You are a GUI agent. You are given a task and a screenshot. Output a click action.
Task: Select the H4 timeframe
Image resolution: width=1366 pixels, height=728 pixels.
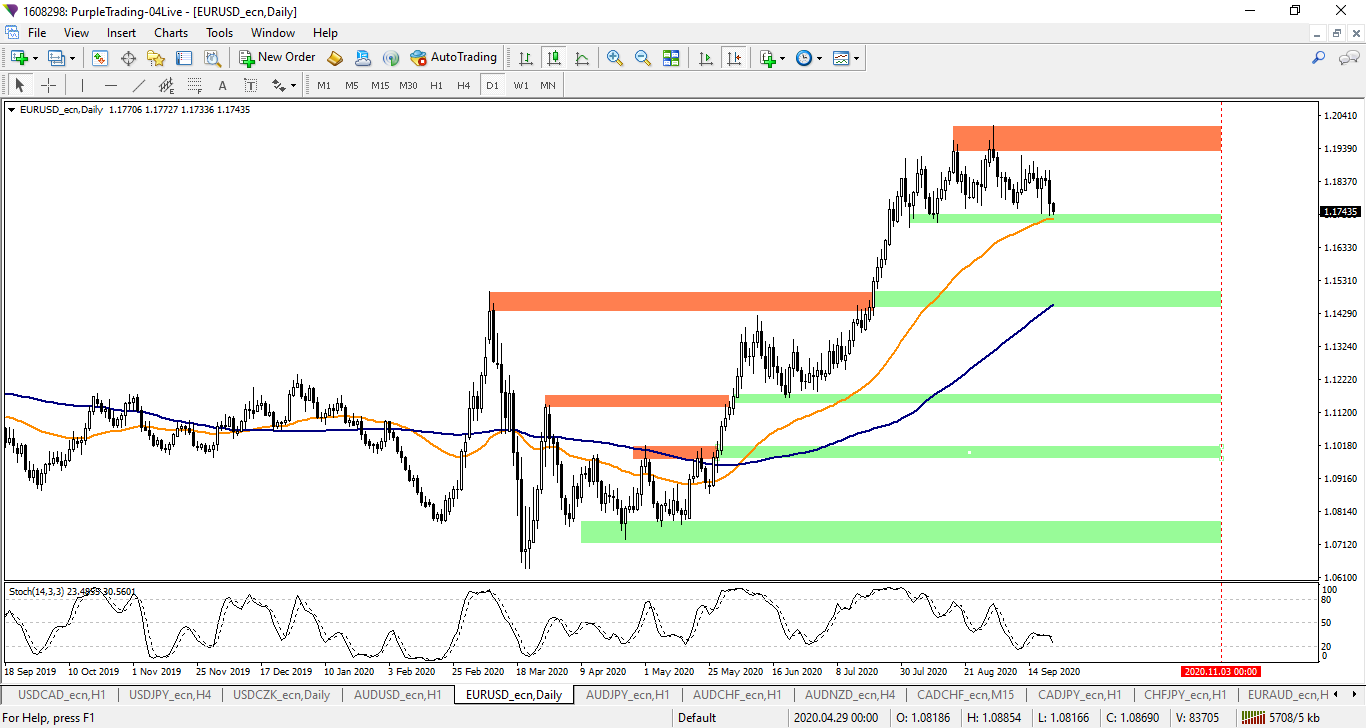(464, 85)
